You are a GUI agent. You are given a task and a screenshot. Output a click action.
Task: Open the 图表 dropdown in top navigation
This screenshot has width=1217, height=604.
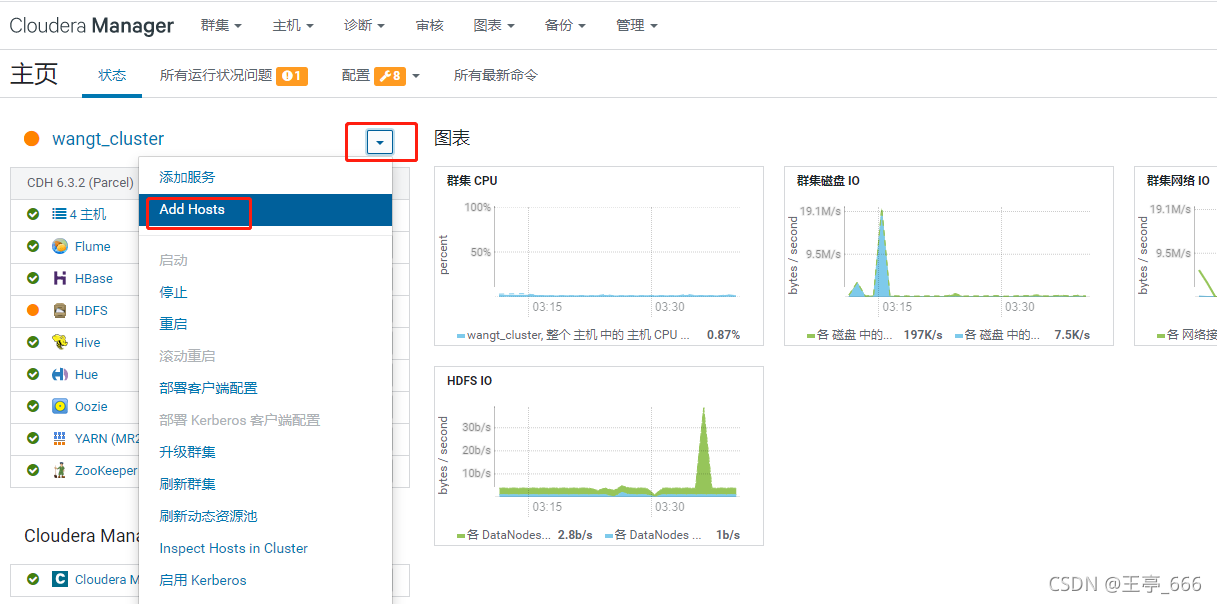click(495, 25)
